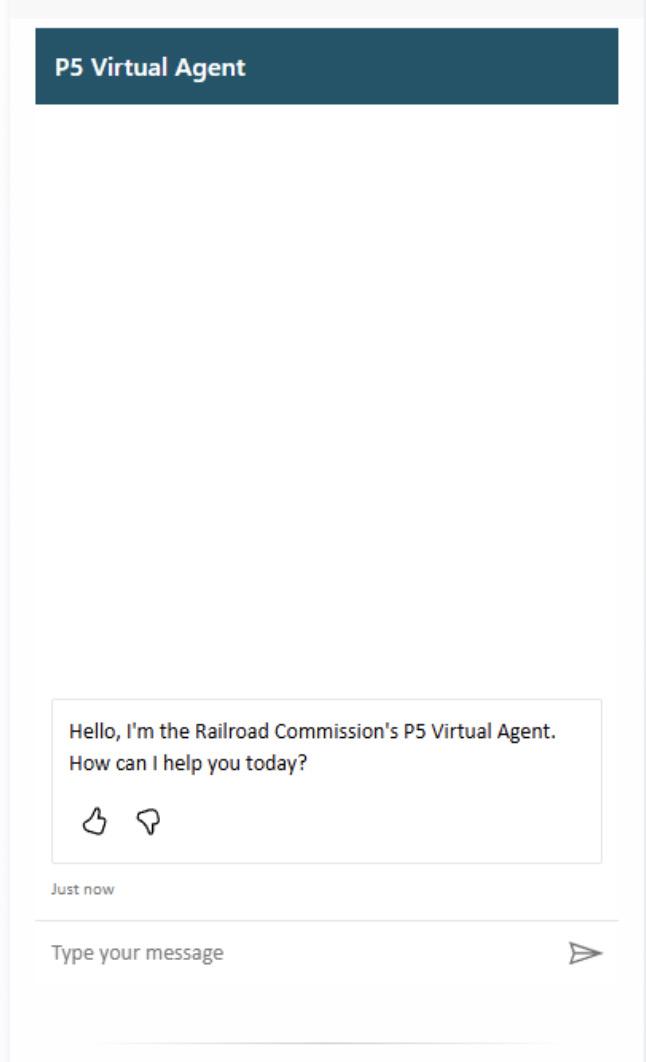Like the Virtual Agent's greeting message
The image size is (646, 1062).
95,822
